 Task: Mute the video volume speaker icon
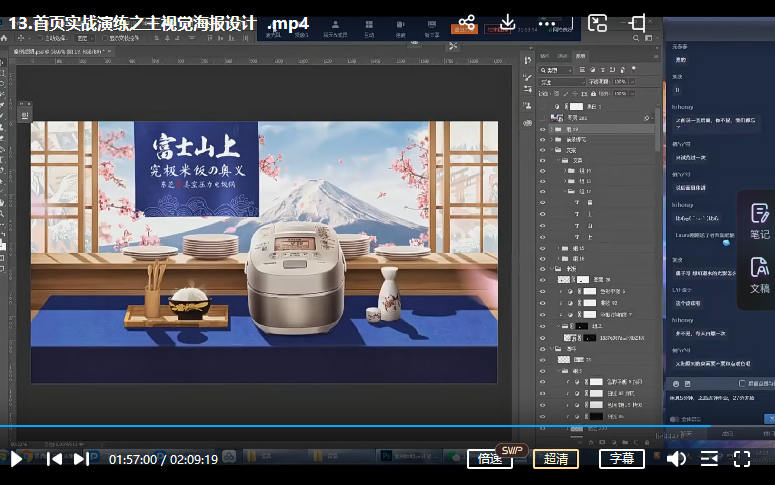(x=676, y=459)
